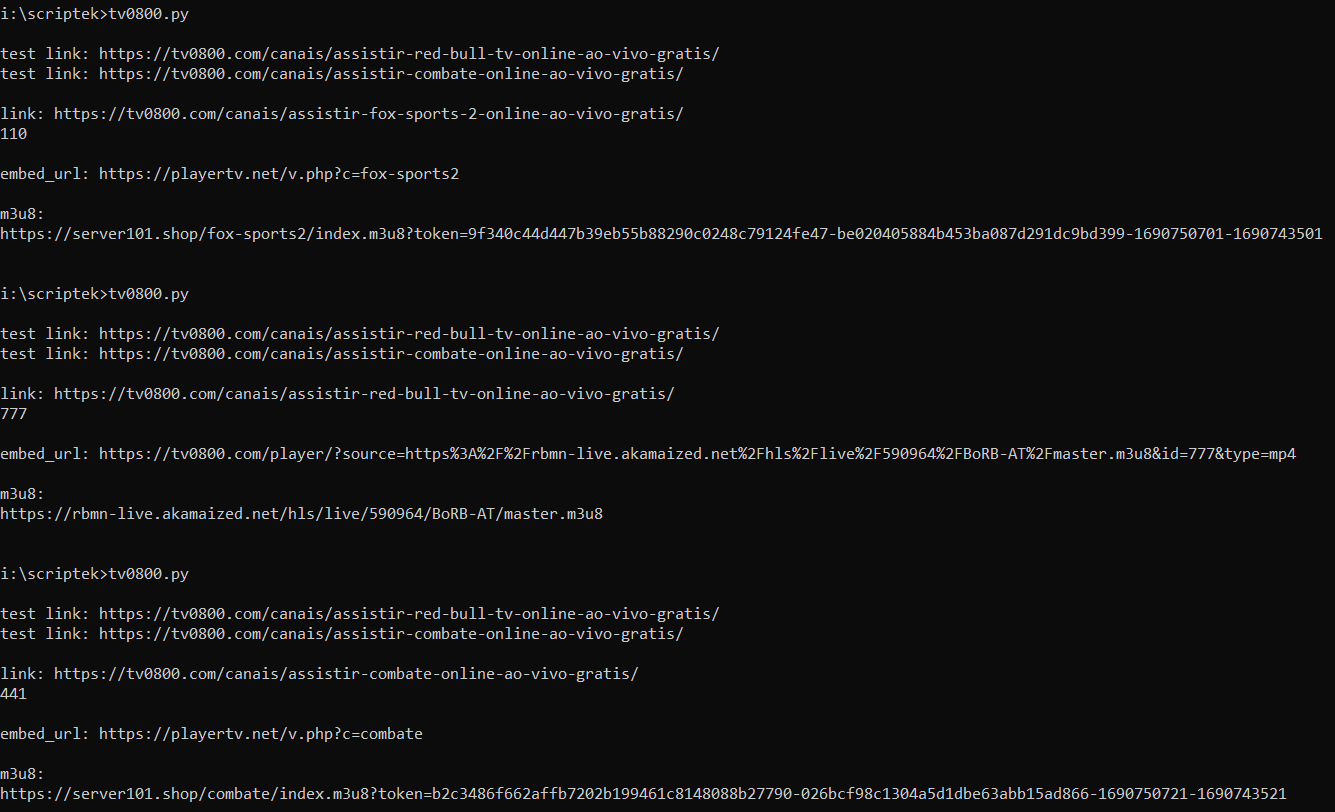Viewport: 1335px width, 812px height.
Task: Open the rbmn-live akamaized master.m3u8 URL
Action: (x=301, y=514)
